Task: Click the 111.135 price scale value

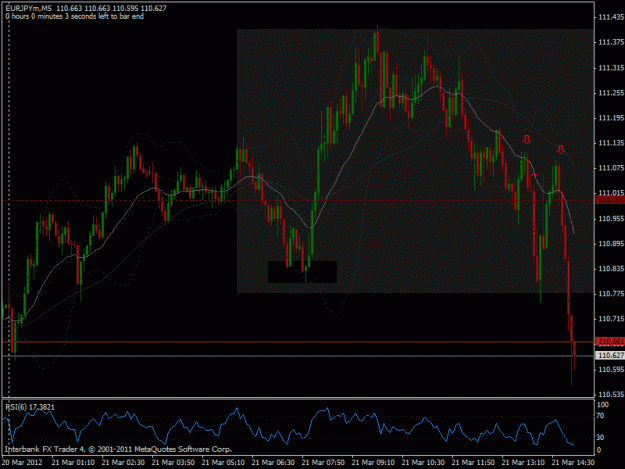Action: 611,143
